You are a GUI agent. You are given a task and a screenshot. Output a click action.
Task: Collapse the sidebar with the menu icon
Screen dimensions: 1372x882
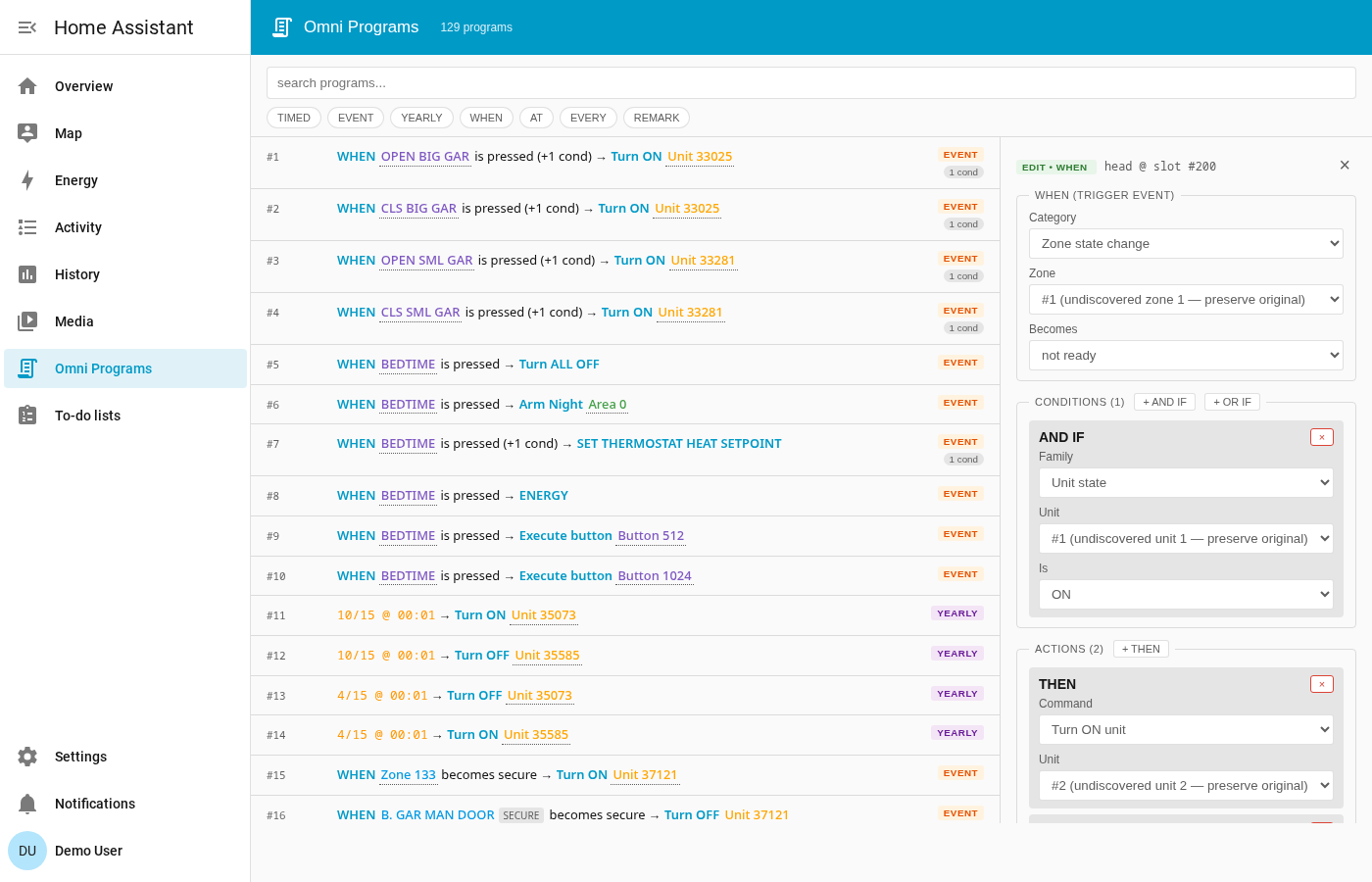[27, 27]
